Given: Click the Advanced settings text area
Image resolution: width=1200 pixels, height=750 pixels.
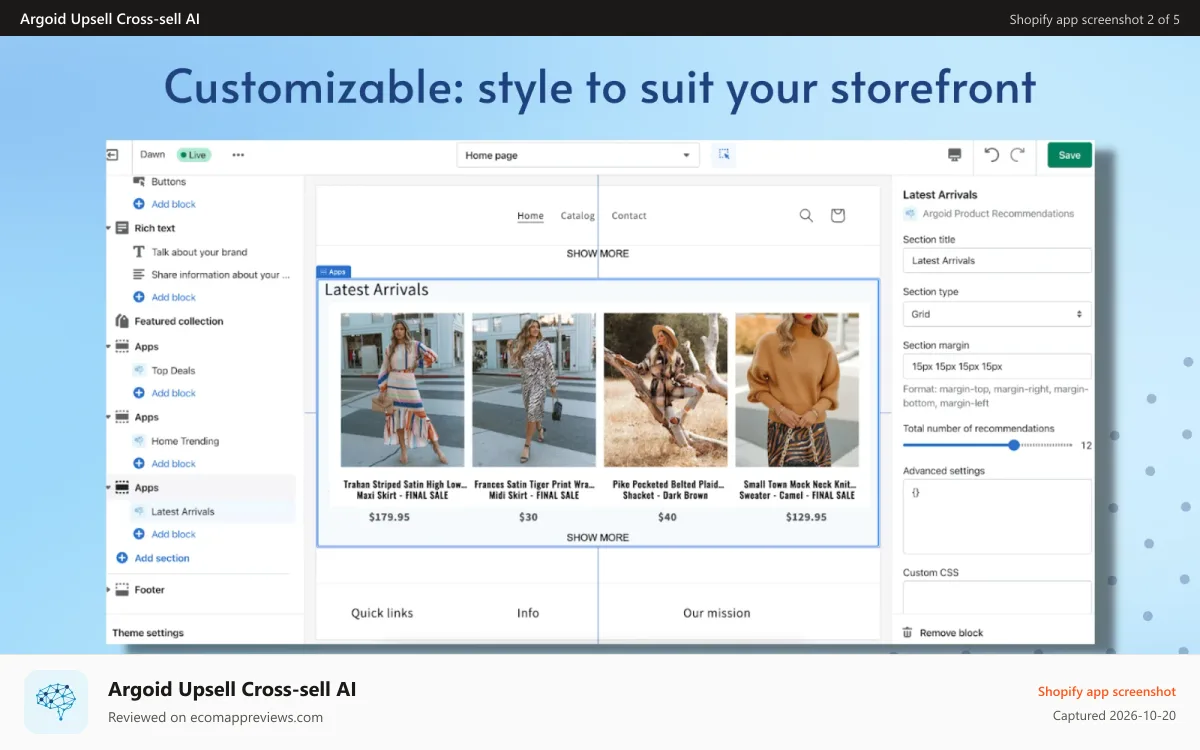Looking at the screenshot, I should pyautogui.click(x=997, y=516).
